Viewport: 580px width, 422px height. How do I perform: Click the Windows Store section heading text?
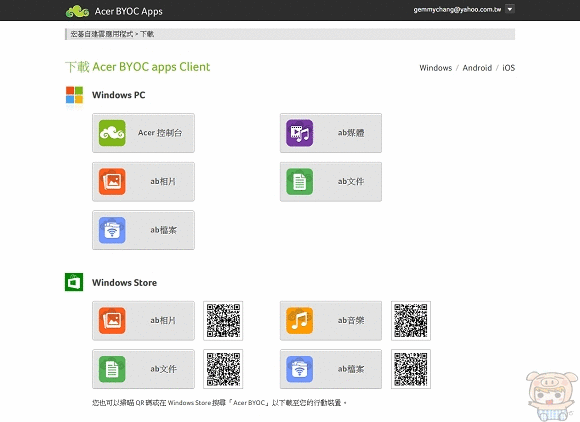[x=124, y=283]
